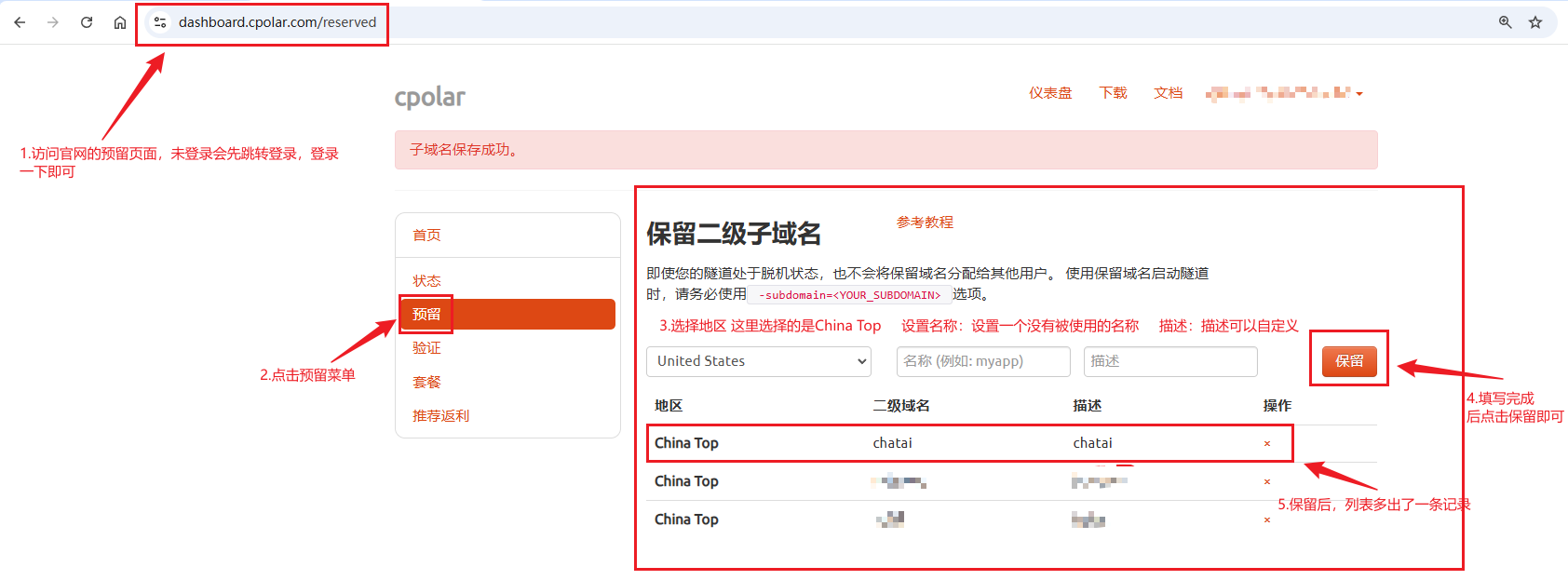Reload the page with refresh icon
This screenshot has height=580, width=1568.
pyautogui.click(x=87, y=22)
